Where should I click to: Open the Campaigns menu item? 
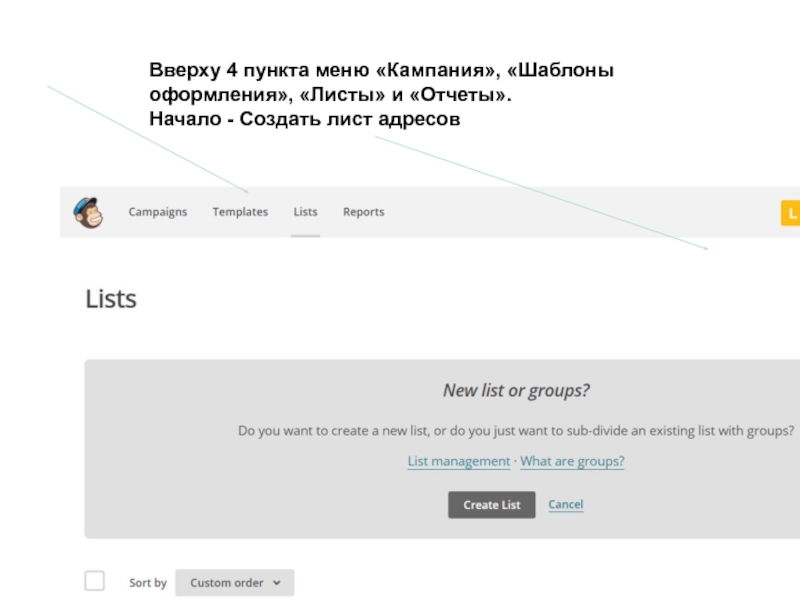[158, 212]
